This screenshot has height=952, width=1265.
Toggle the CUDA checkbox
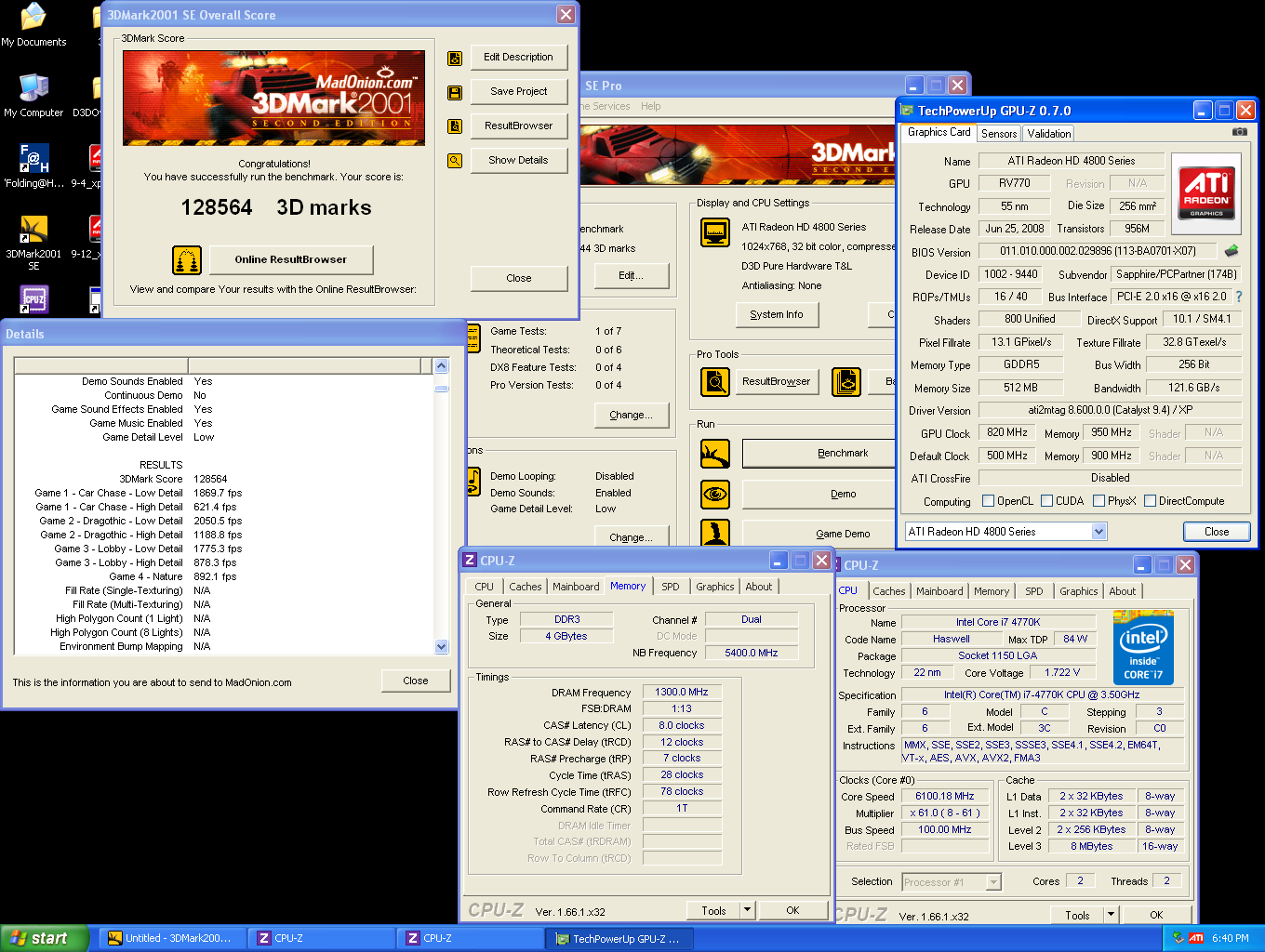(x=1047, y=501)
